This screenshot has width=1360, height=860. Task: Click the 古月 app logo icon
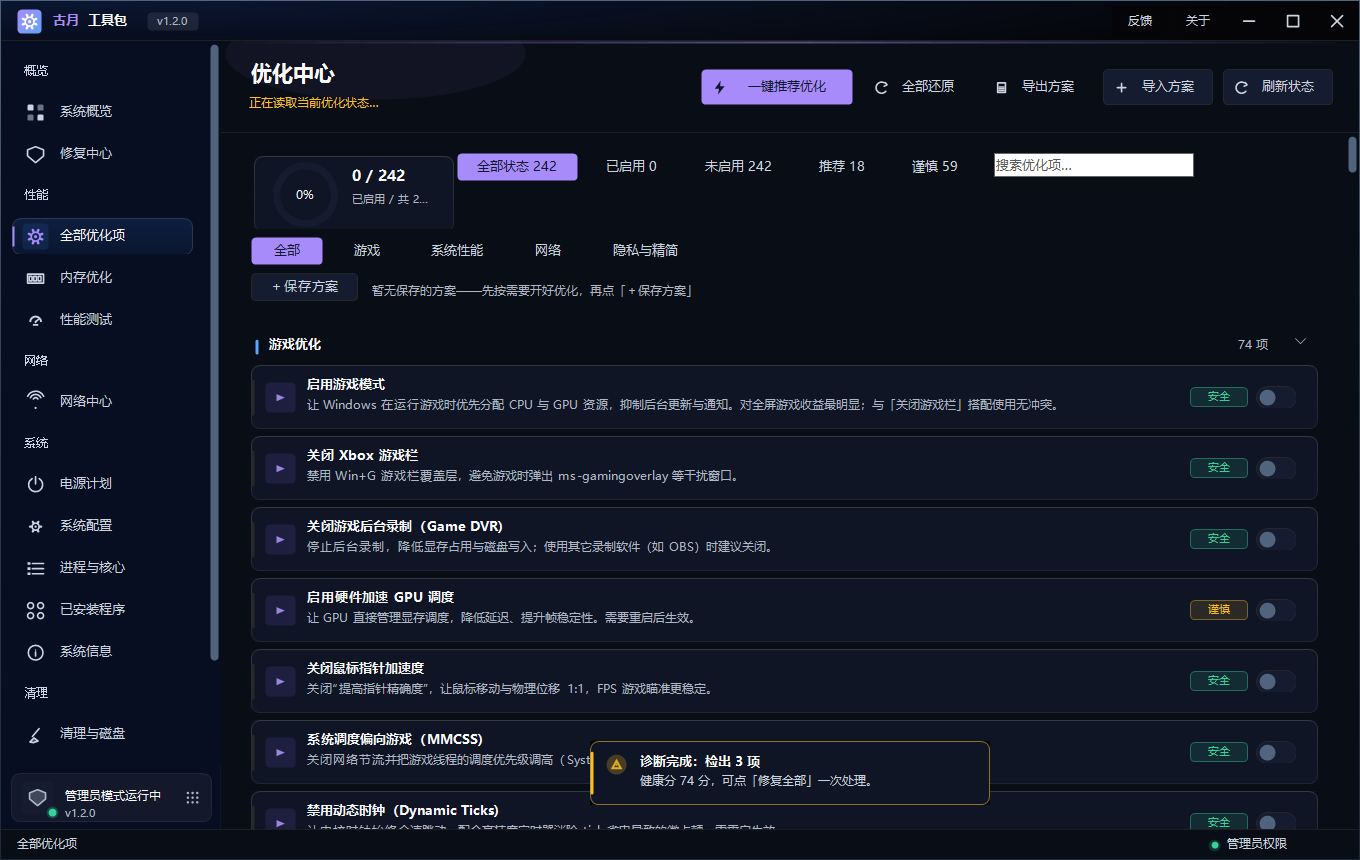coord(29,21)
